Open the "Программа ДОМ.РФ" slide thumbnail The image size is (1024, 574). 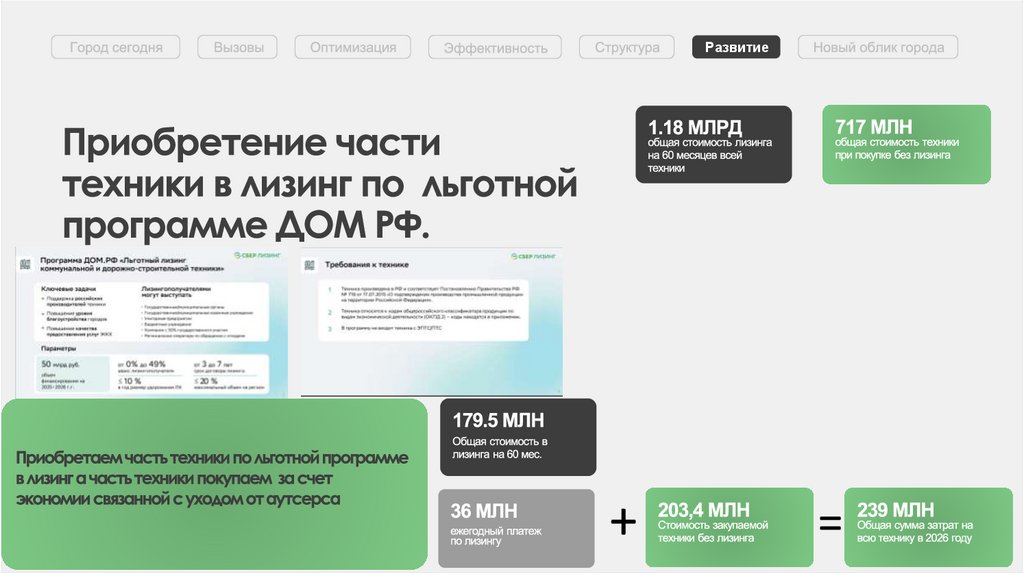(152, 322)
